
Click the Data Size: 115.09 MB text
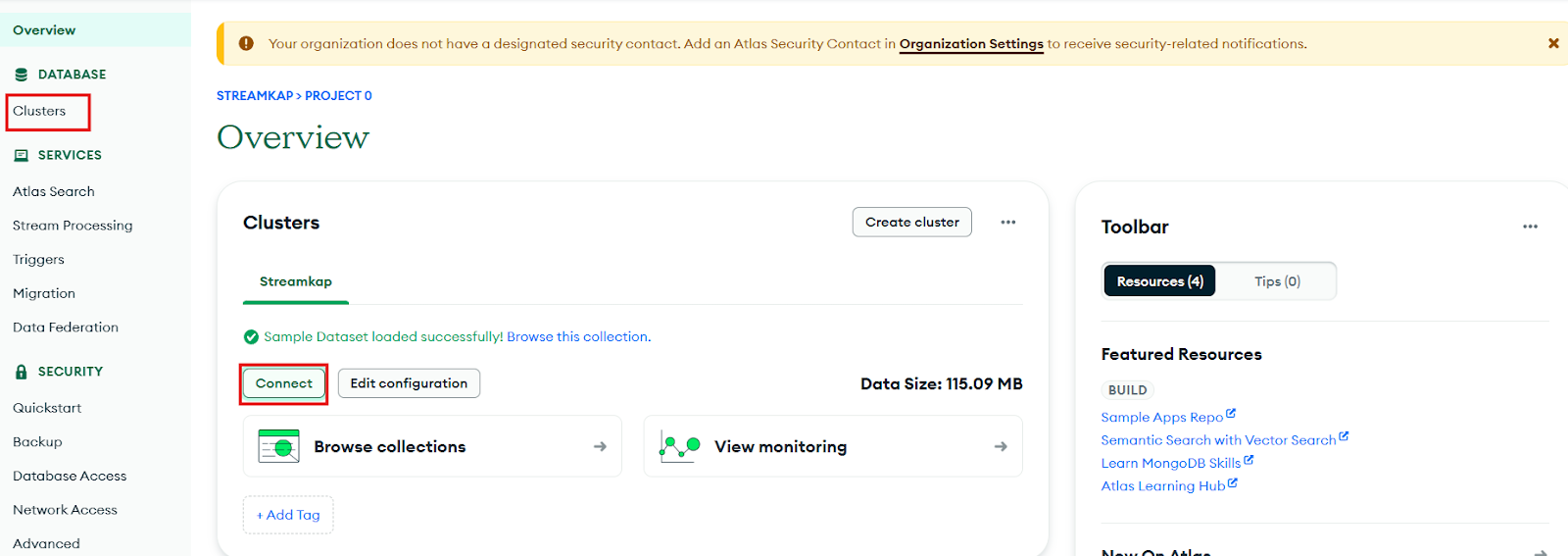tap(942, 384)
